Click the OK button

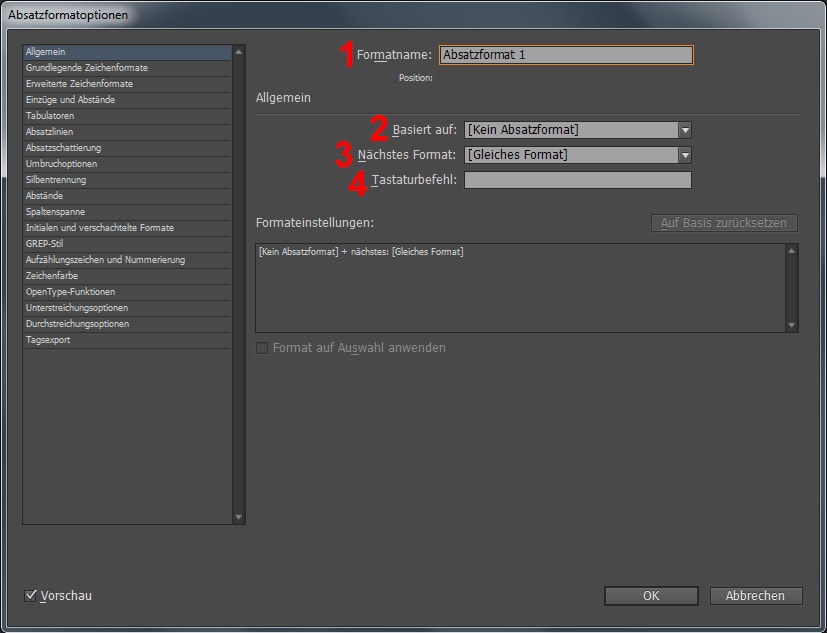[650, 596]
